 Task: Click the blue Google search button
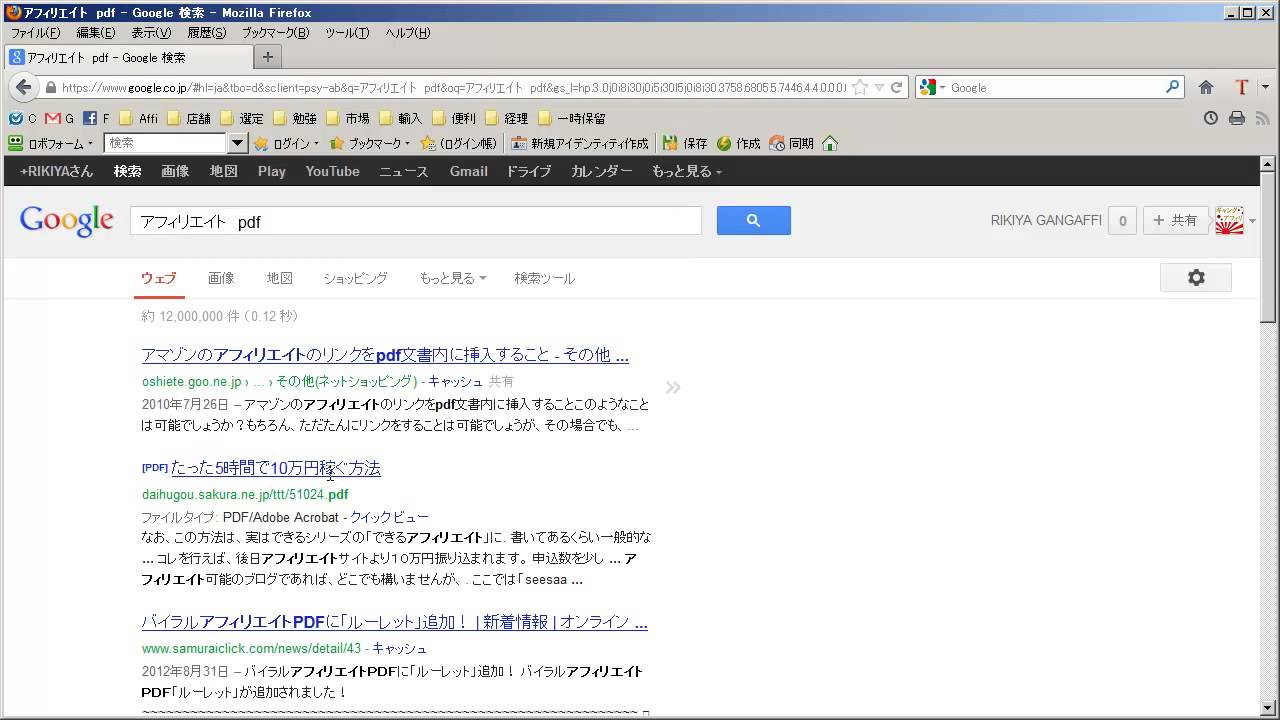click(754, 221)
